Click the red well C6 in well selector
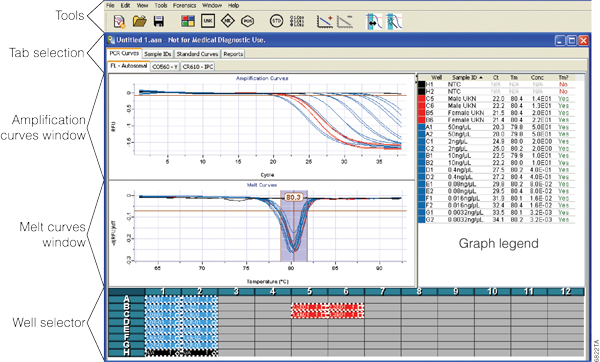600x362 pixels. coord(346,314)
